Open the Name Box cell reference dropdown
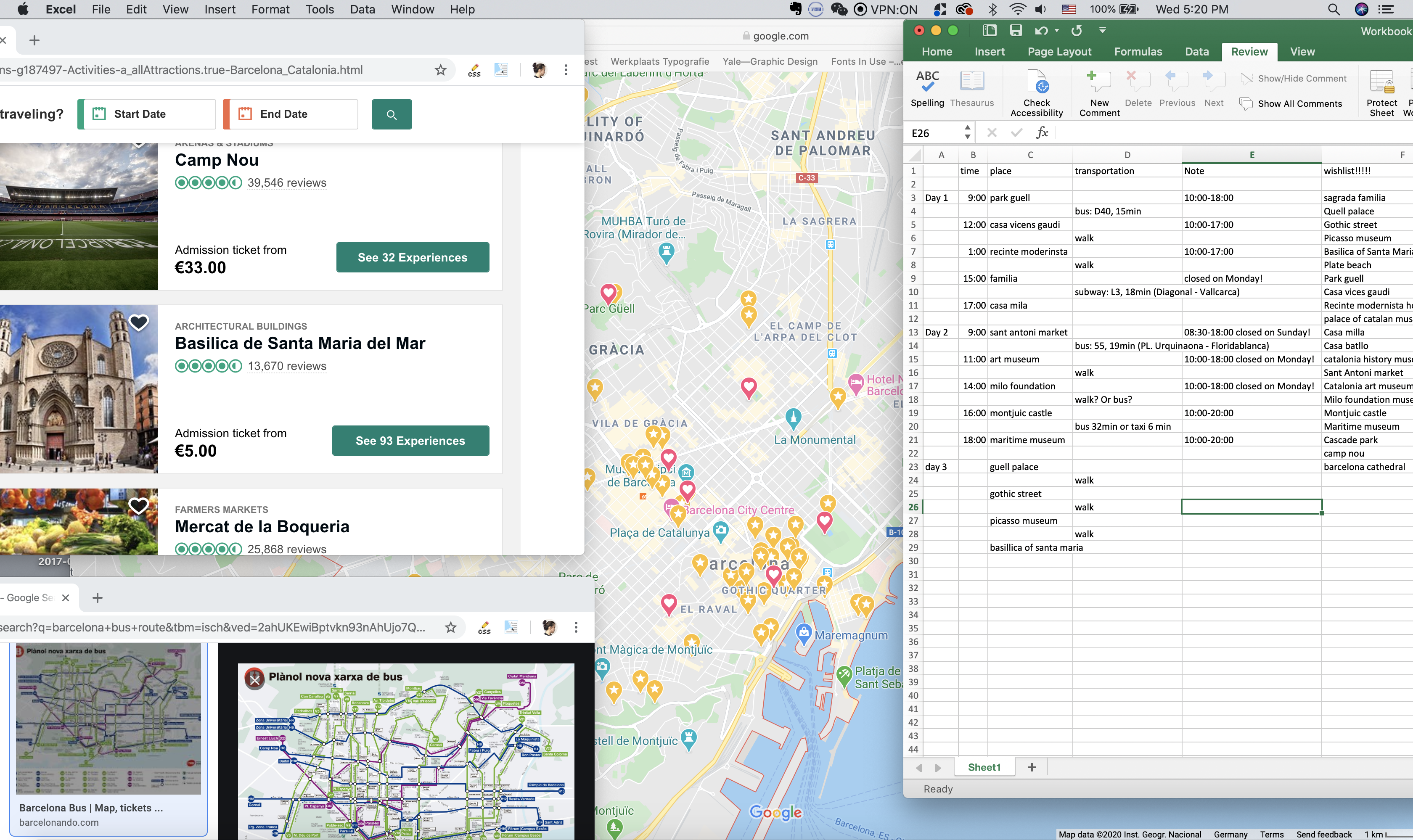The height and width of the screenshot is (840, 1413). tap(968, 132)
